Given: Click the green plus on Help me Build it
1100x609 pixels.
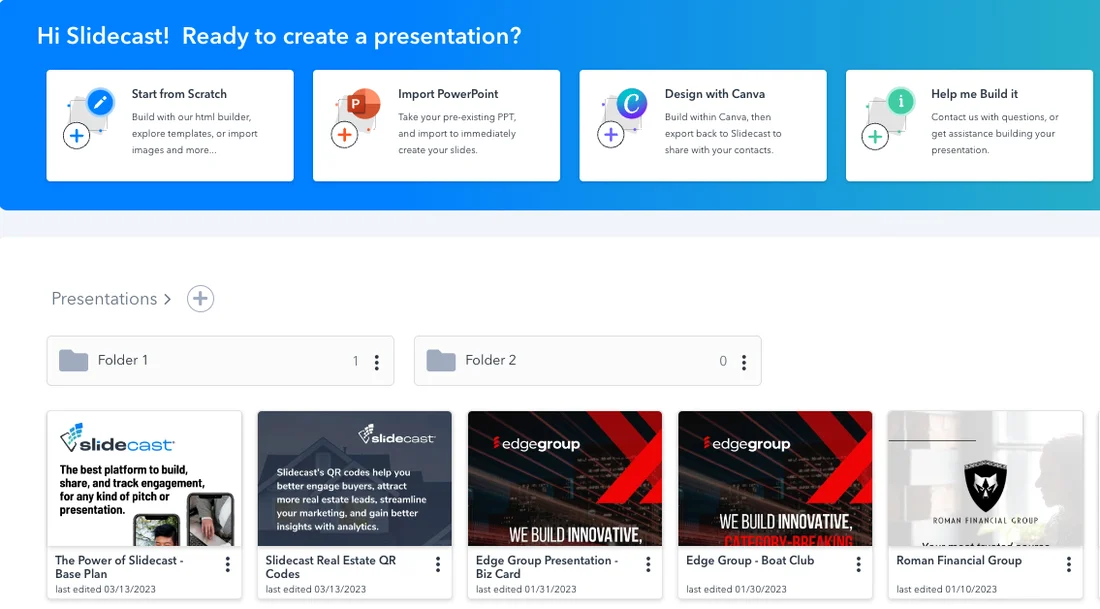Looking at the screenshot, I should pos(875,136).
